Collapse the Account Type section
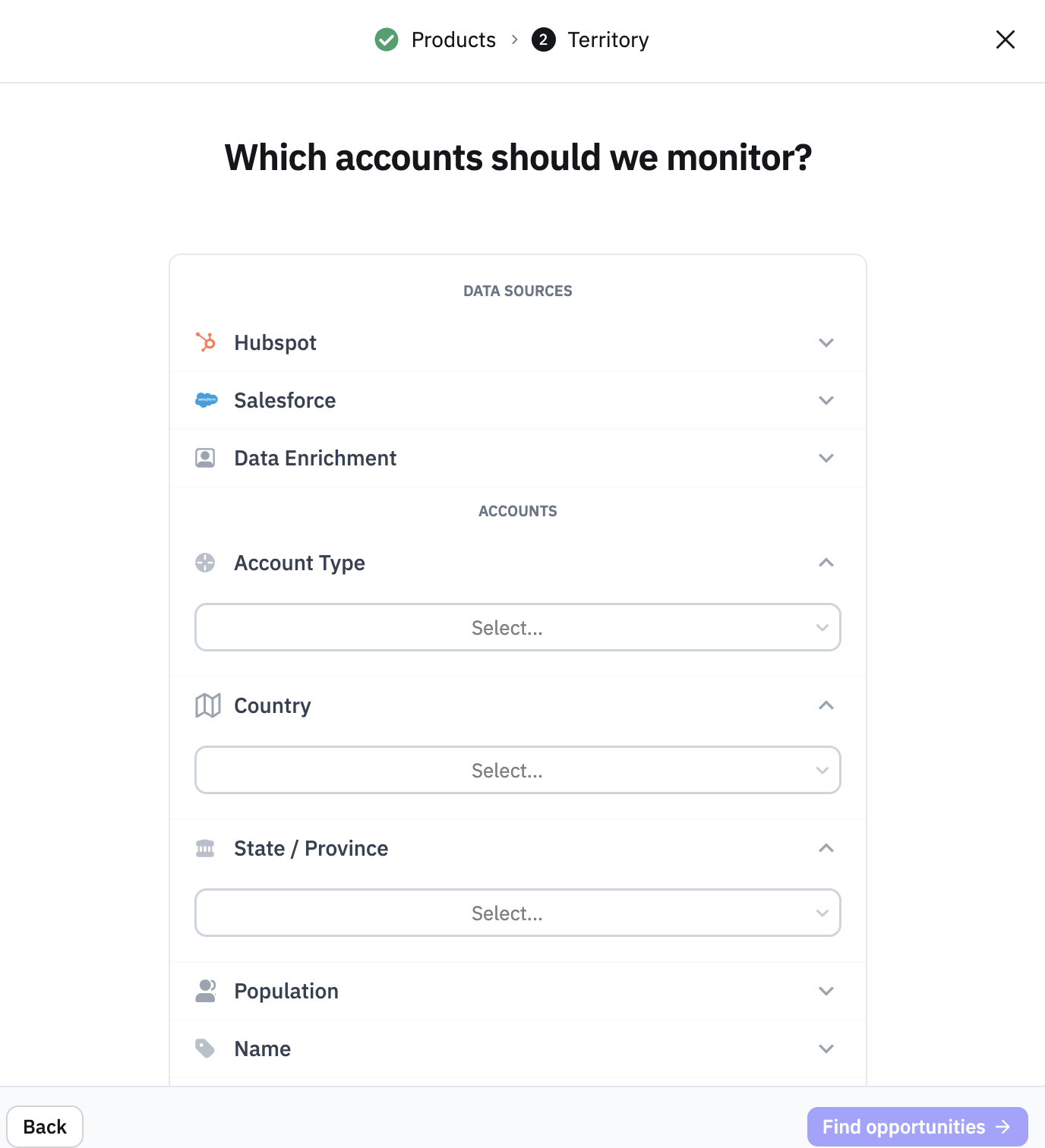 pyautogui.click(x=826, y=563)
